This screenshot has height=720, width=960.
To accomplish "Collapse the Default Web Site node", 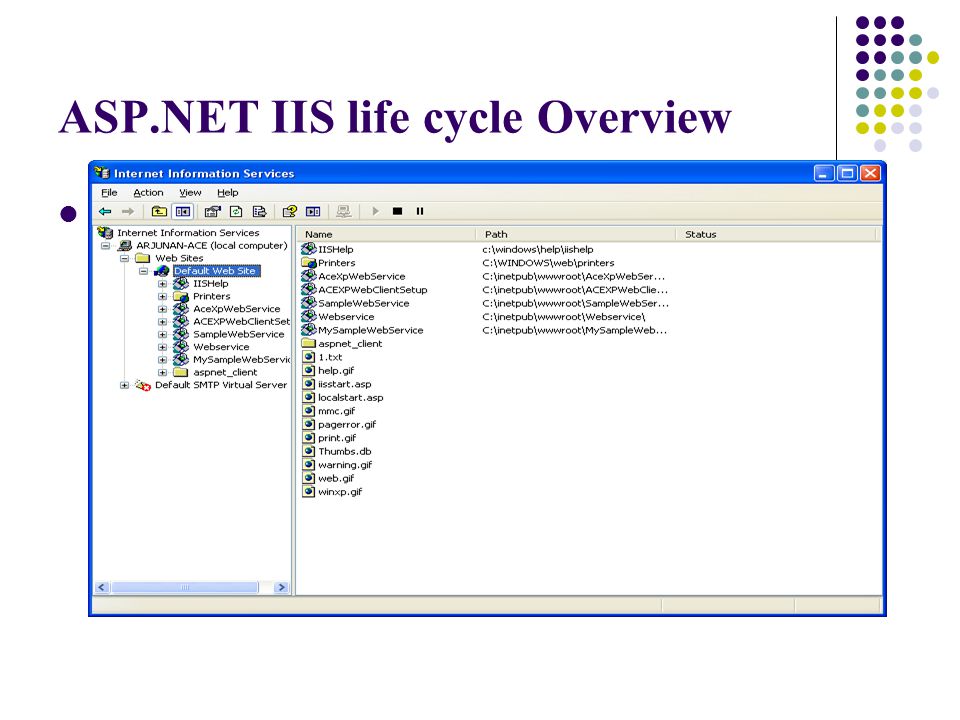I will (143, 271).
